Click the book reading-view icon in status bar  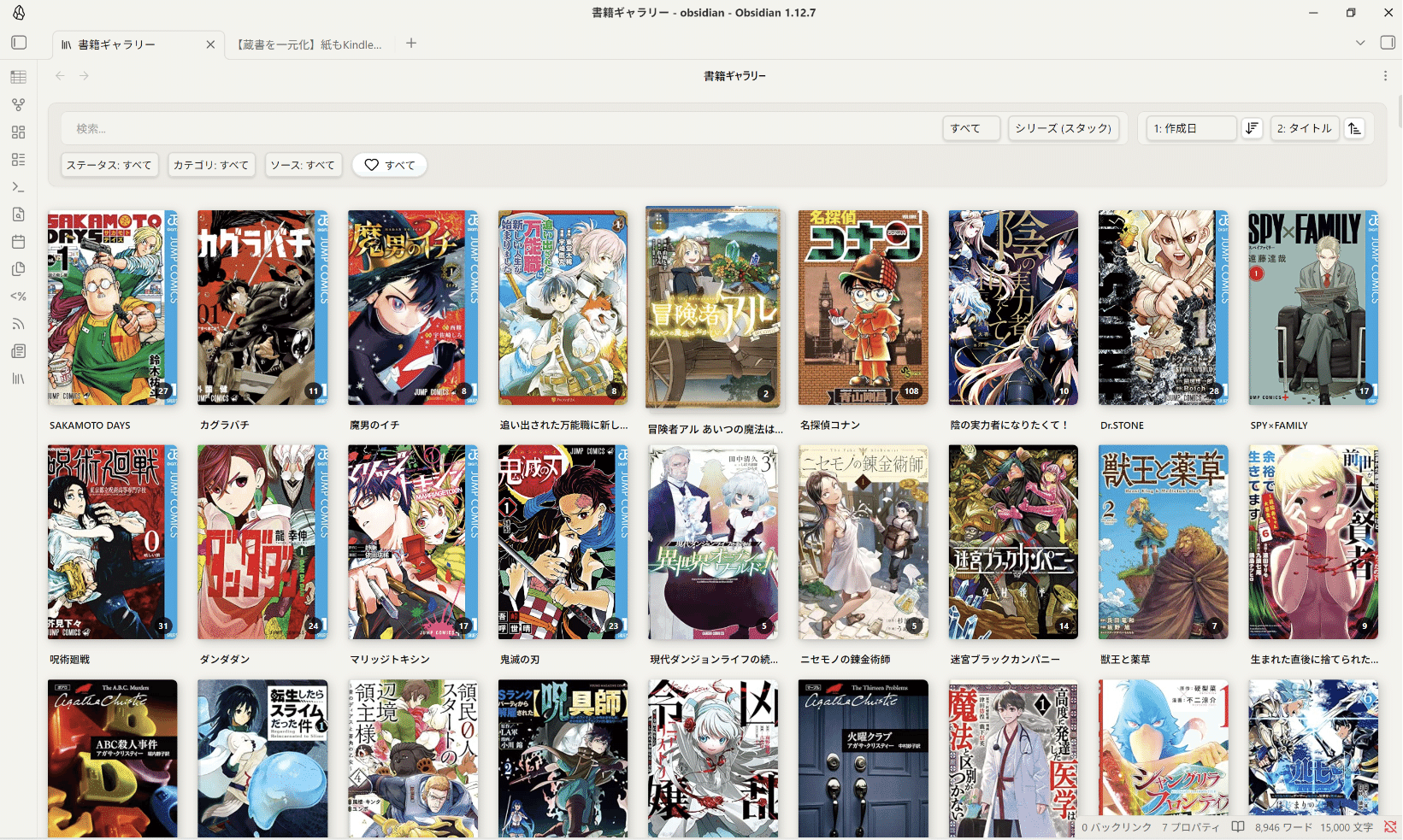coord(1237,827)
